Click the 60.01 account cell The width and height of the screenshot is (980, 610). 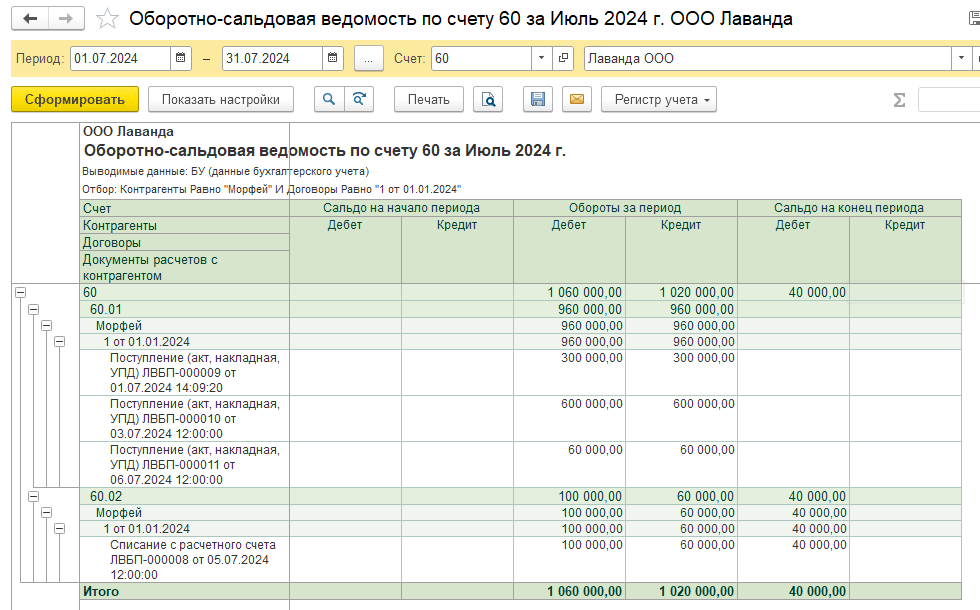[x=184, y=309]
